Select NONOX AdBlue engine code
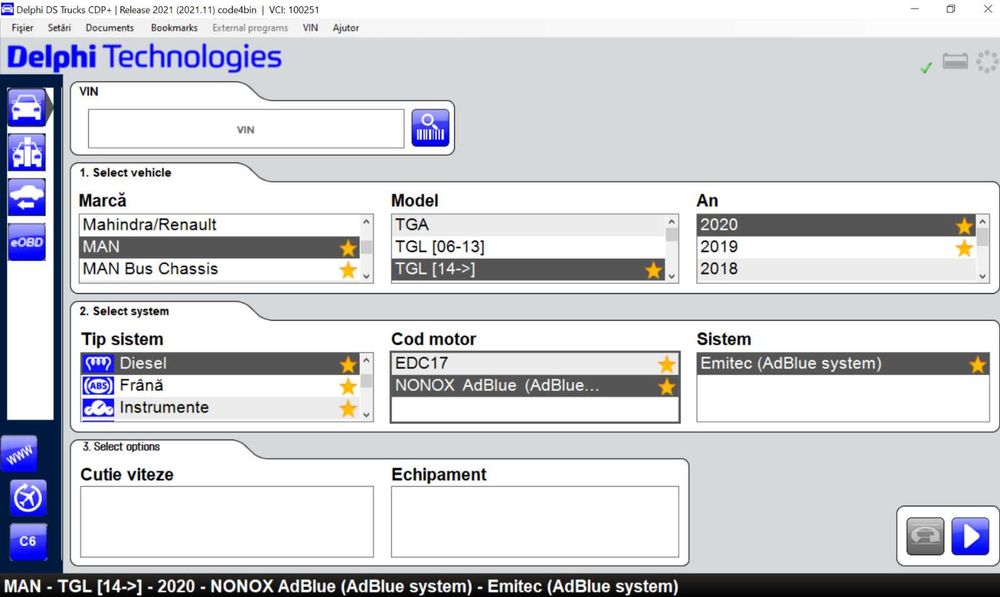 [535, 386]
